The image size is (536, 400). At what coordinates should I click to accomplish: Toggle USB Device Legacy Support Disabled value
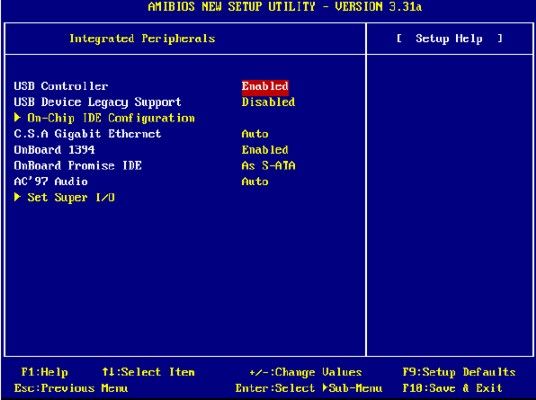[268, 102]
